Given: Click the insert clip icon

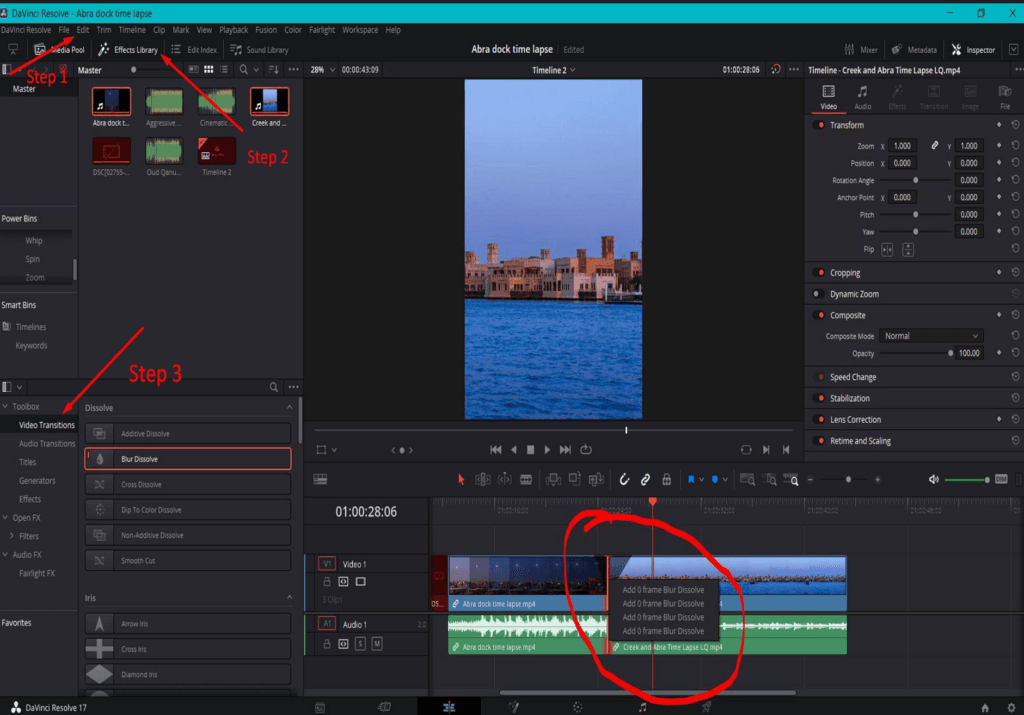Looking at the screenshot, I should (x=553, y=480).
